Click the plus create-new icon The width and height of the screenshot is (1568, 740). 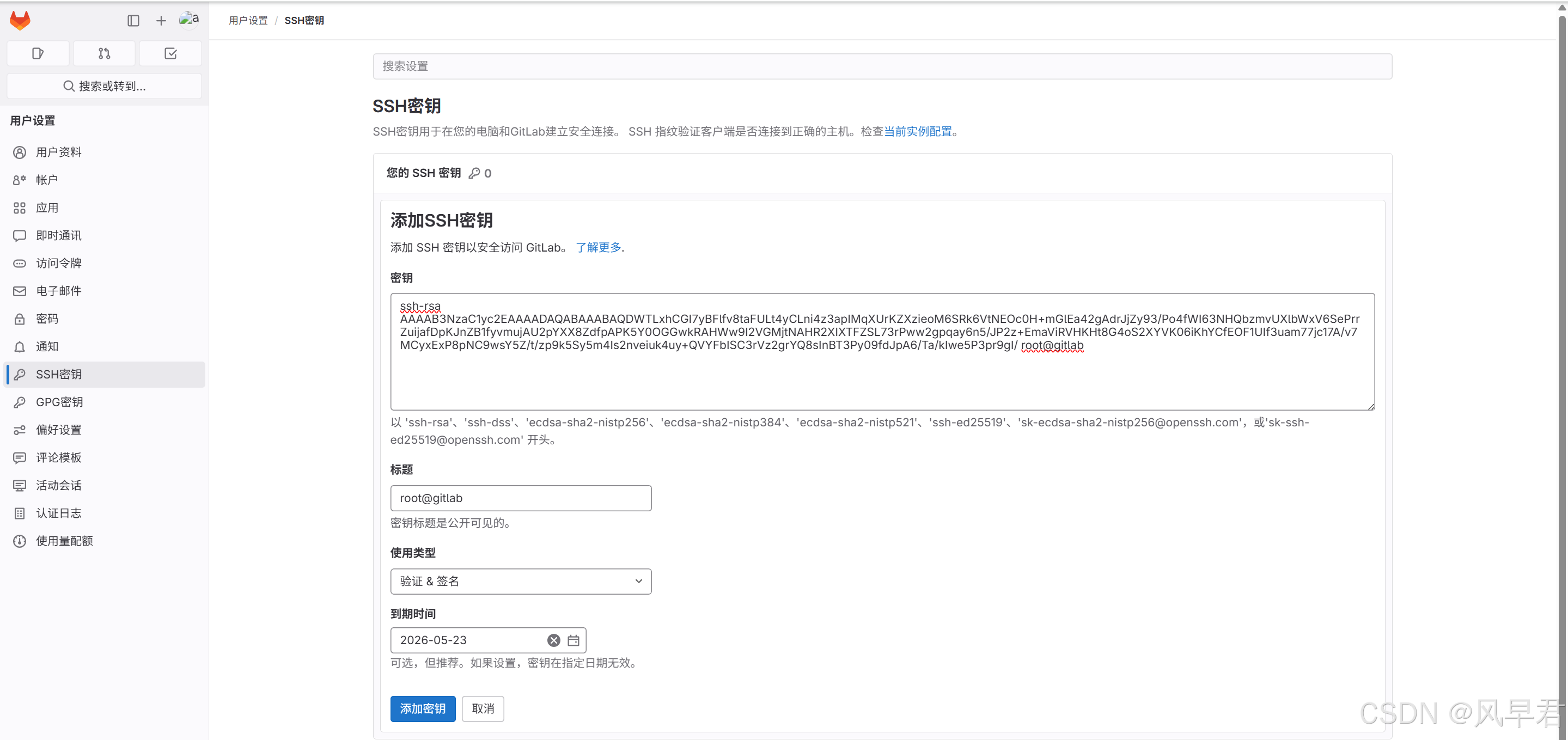tap(161, 21)
